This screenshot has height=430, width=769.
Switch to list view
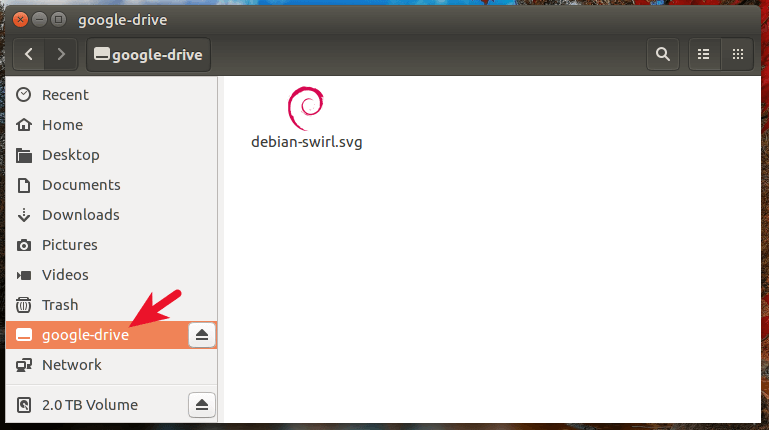(704, 54)
